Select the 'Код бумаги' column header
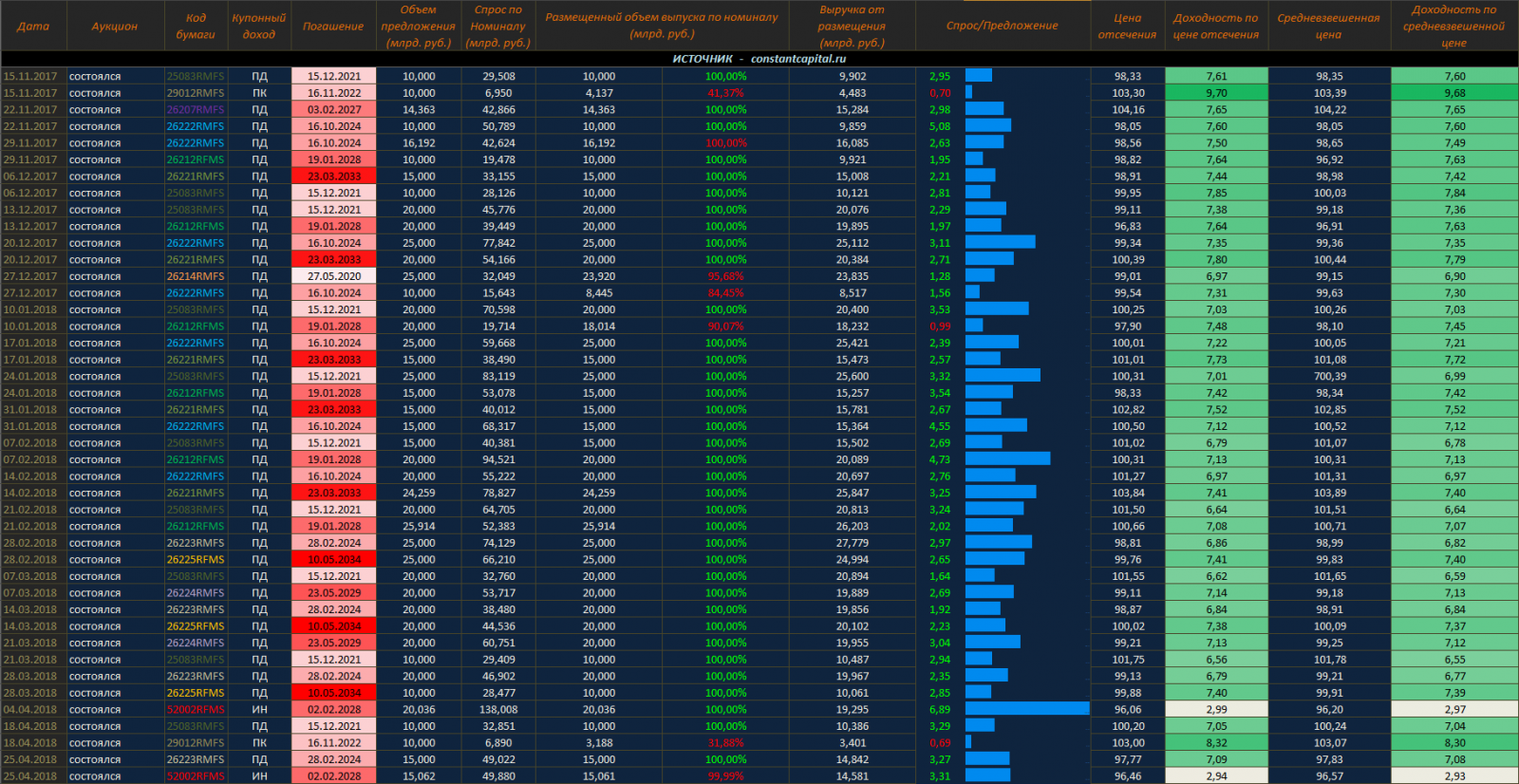Image resolution: width=1519 pixels, height=784 pixels. click(x=196, y=27)
